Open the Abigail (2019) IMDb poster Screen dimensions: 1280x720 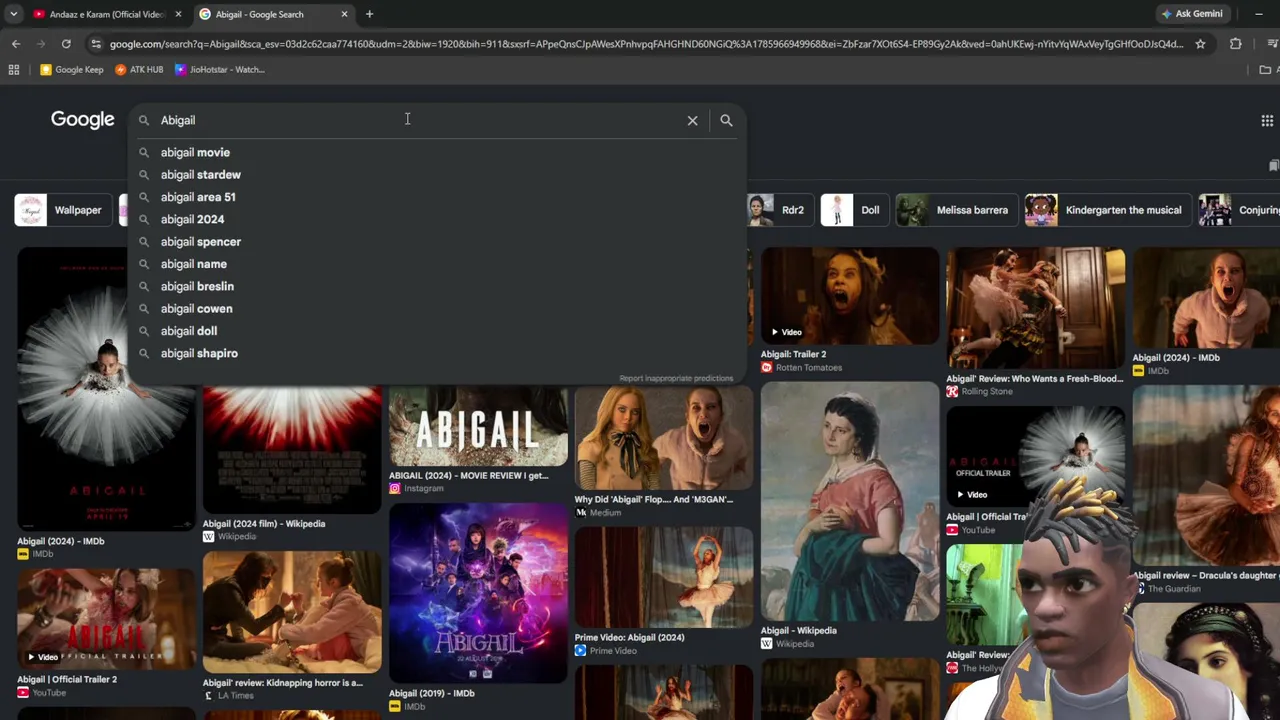pos(478,594)
